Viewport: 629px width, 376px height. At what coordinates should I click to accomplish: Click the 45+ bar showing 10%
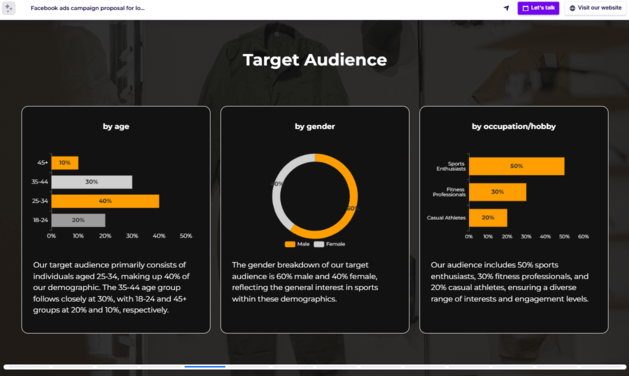click(65, 163)
